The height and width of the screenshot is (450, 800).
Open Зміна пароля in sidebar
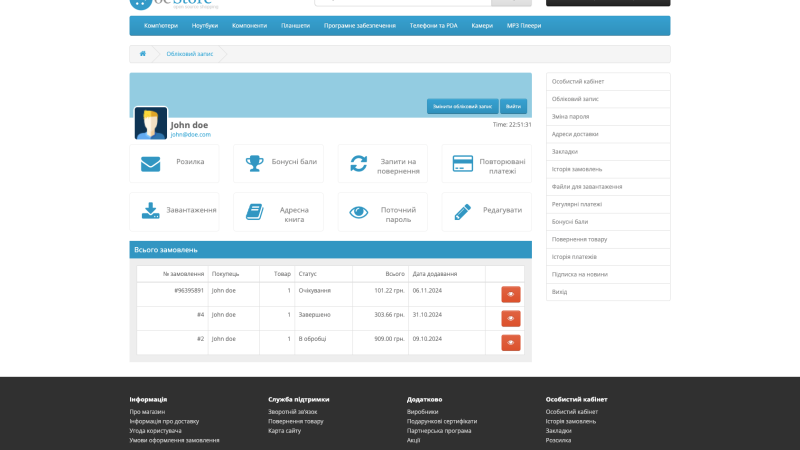click(608, 116)
